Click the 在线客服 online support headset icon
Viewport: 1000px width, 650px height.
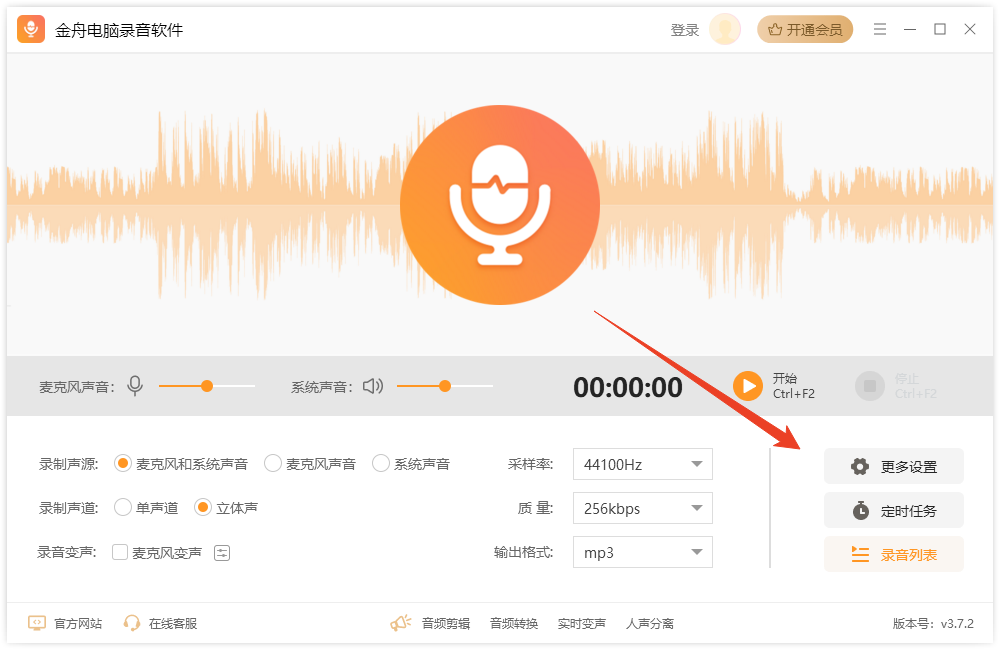tap(131, 622)
